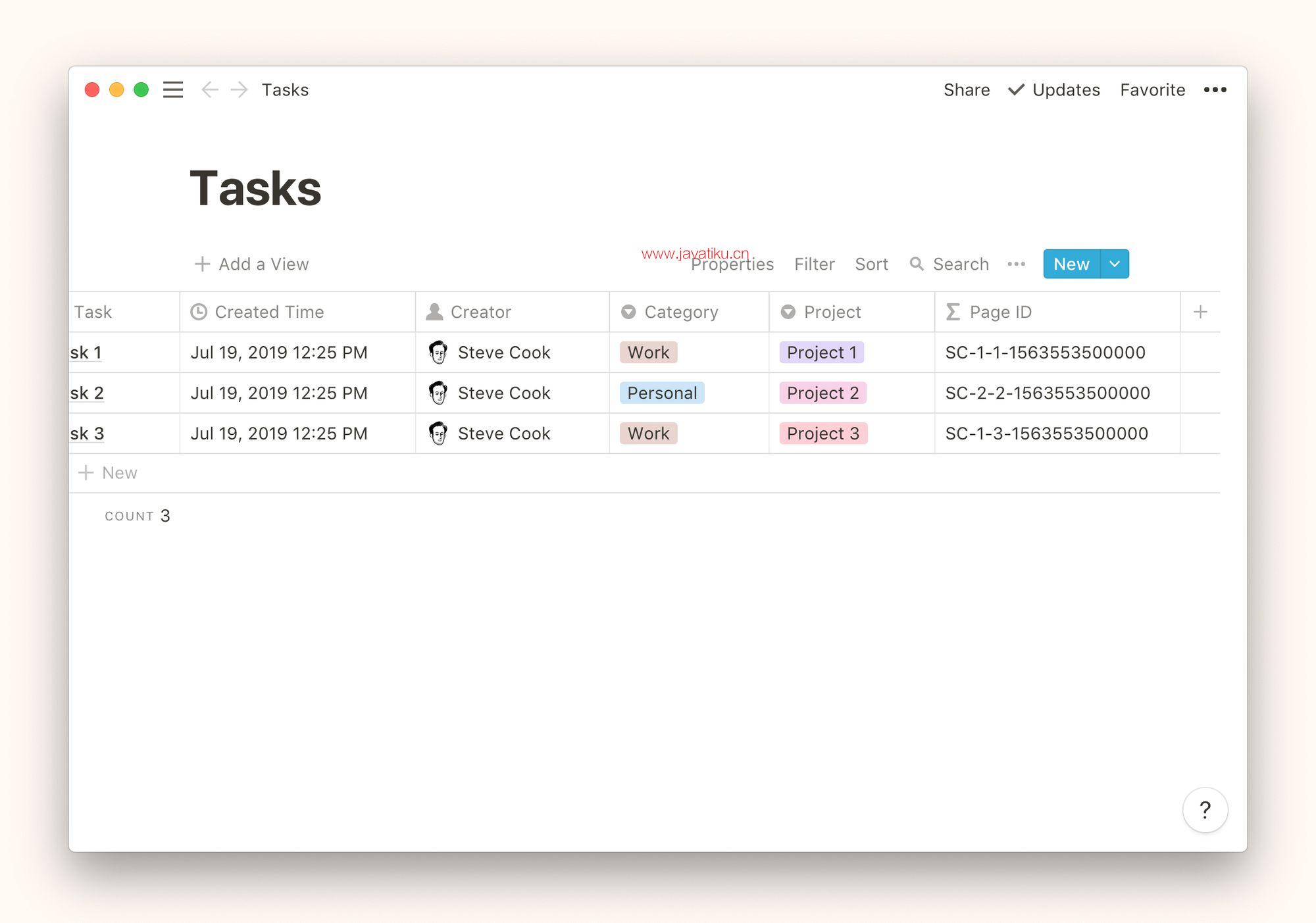Screen dimensions: 1316x923
Task: Open the Created Time column header menu
Action: pyautogui.click(x=297, y=312)
